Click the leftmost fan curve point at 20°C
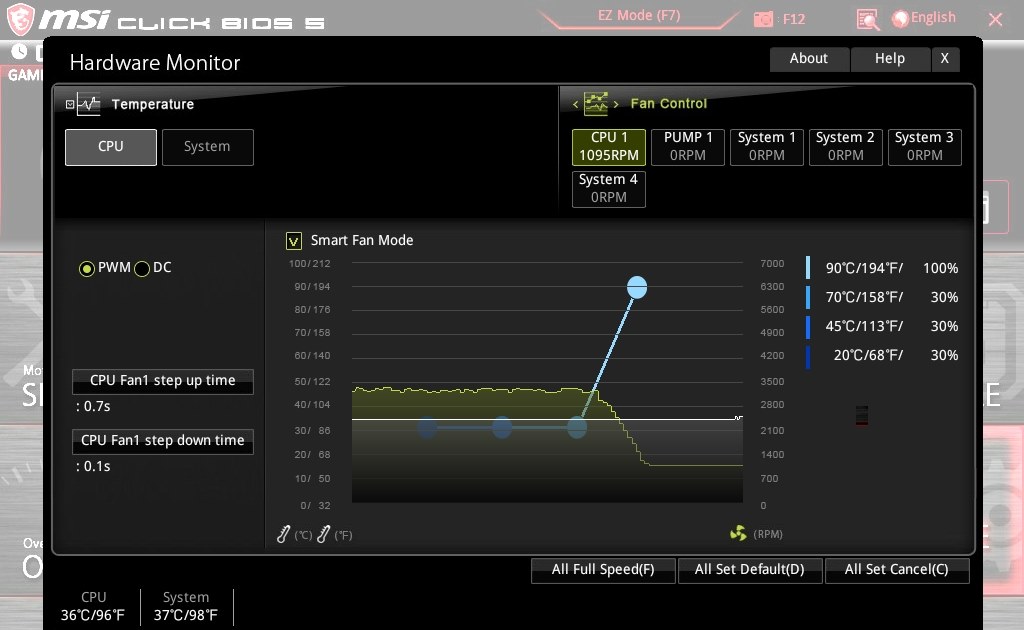Screen dimensions: 1024x630 coord(427,428)
